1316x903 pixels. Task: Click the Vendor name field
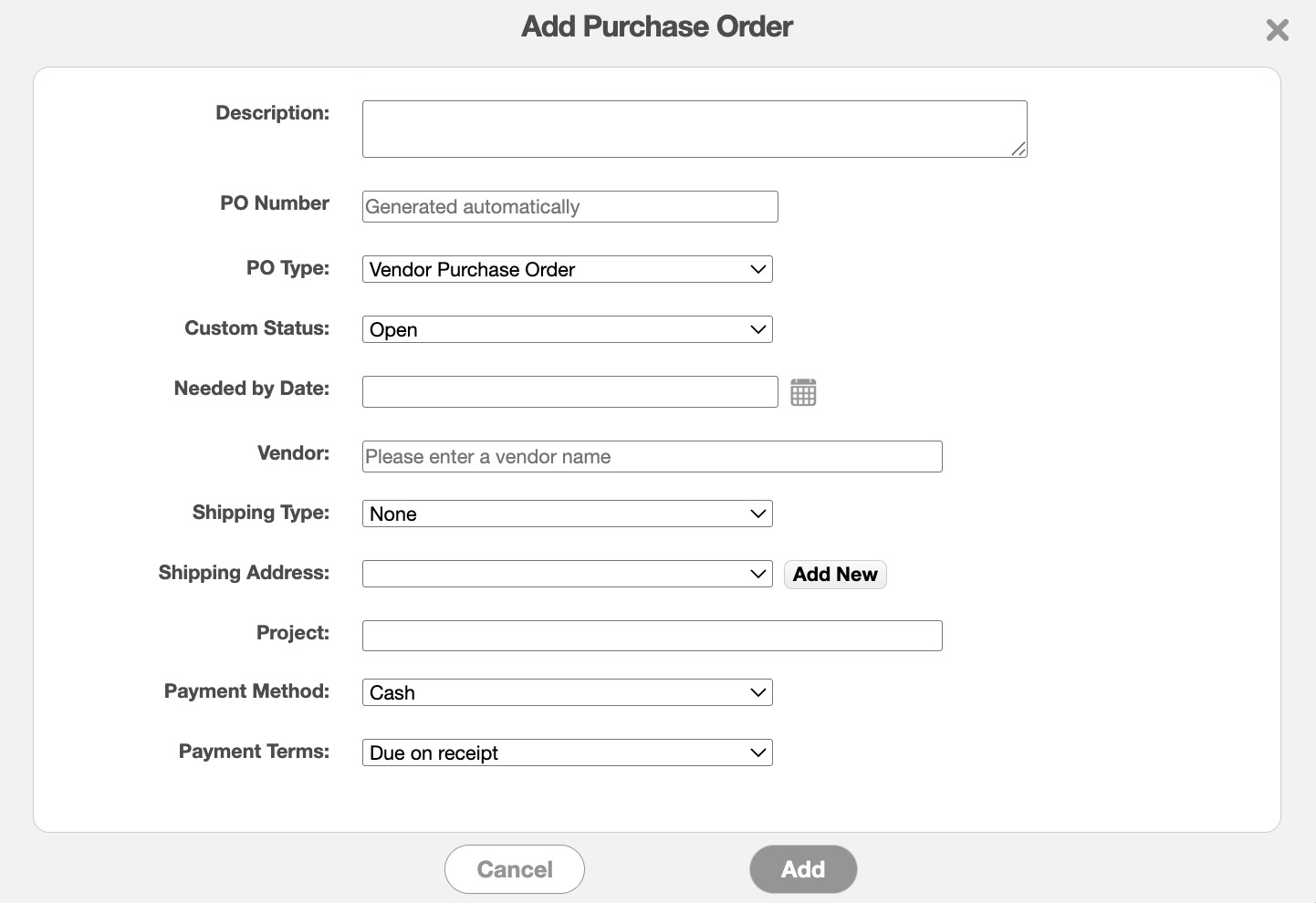tap(652, 456)
